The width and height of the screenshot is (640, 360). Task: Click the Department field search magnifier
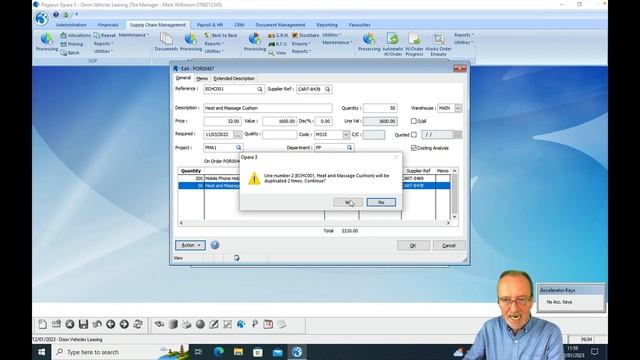350,148
